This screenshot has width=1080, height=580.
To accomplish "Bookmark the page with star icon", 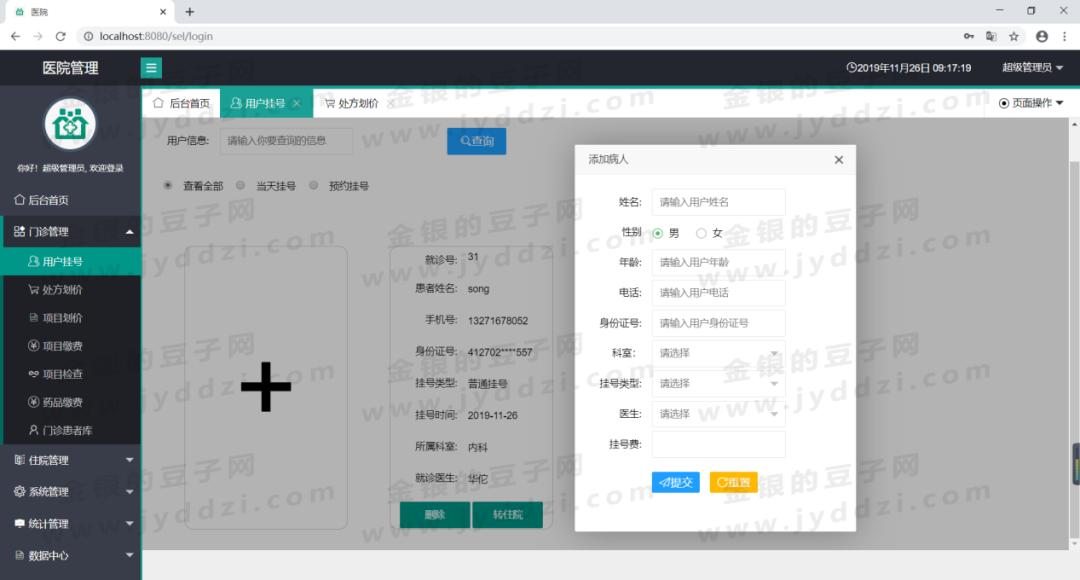I will [x=1014, y=36].
